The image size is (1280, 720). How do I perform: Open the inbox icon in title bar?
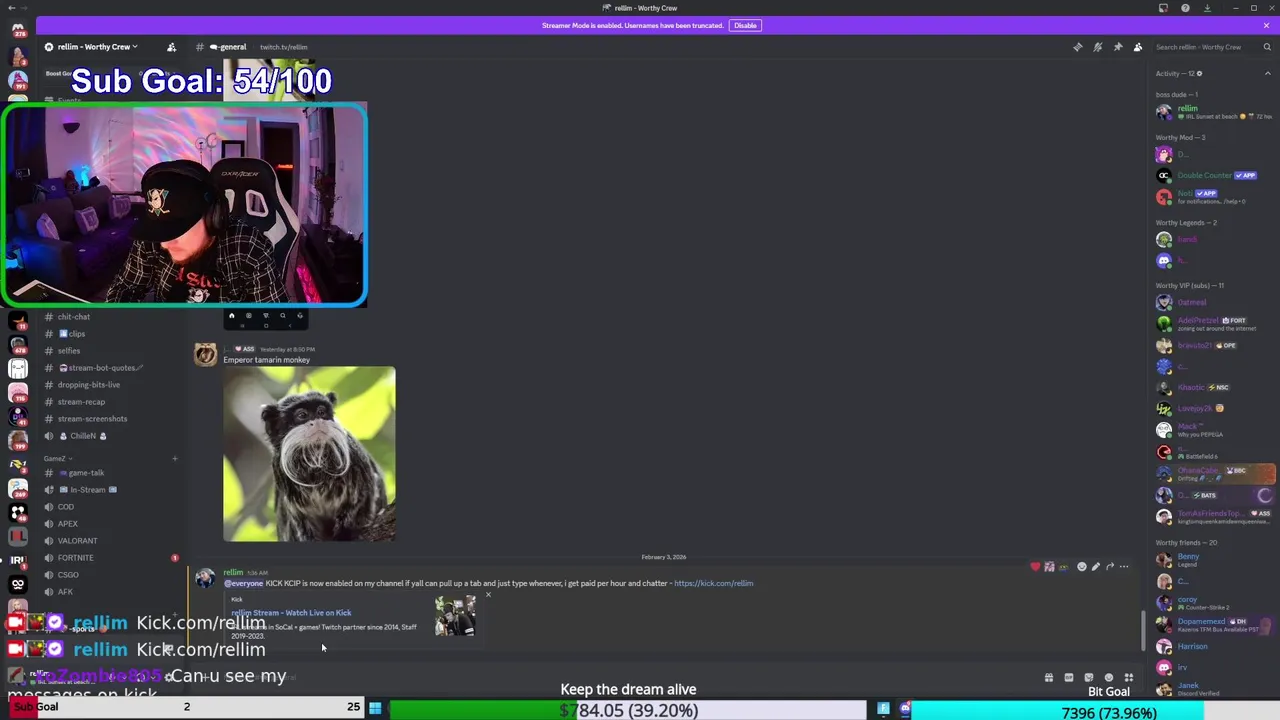point(1163,8)
